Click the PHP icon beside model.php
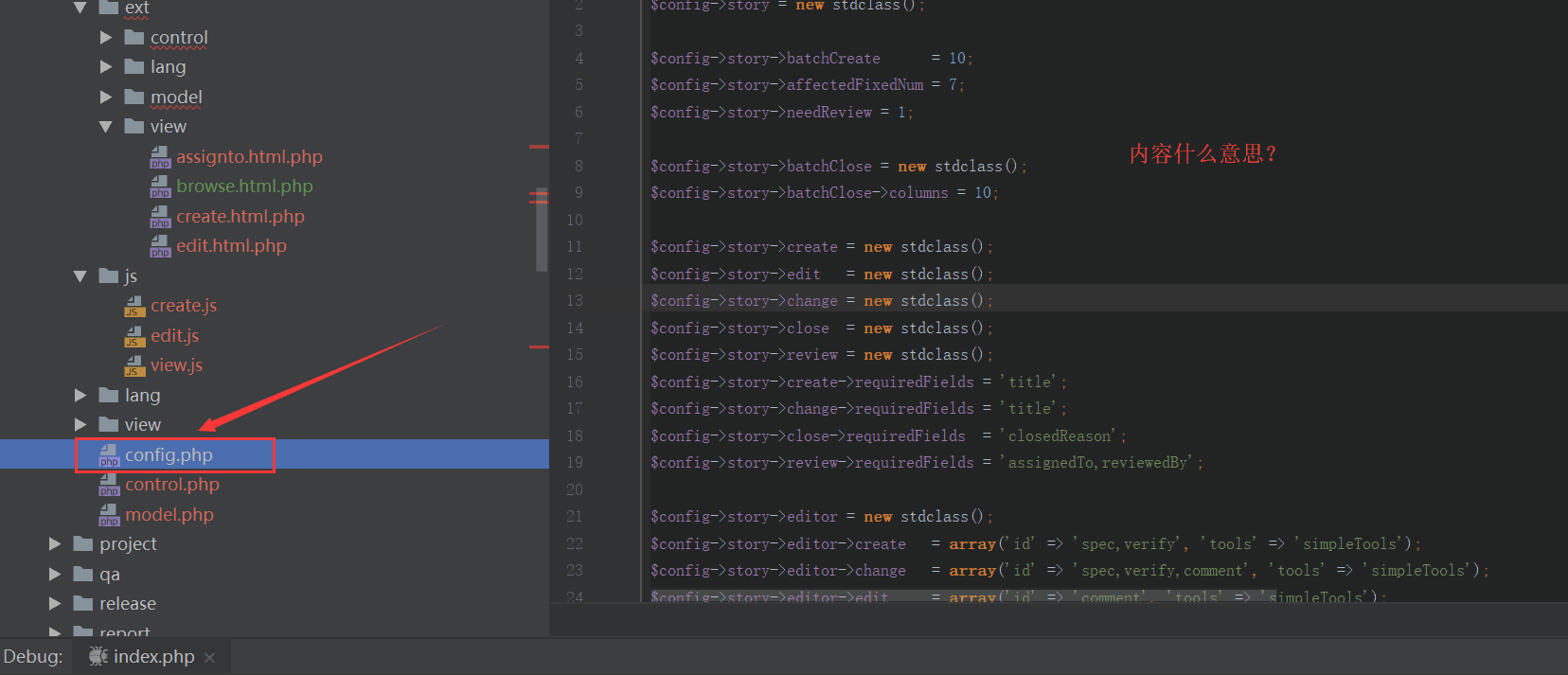 pos(109,515)
